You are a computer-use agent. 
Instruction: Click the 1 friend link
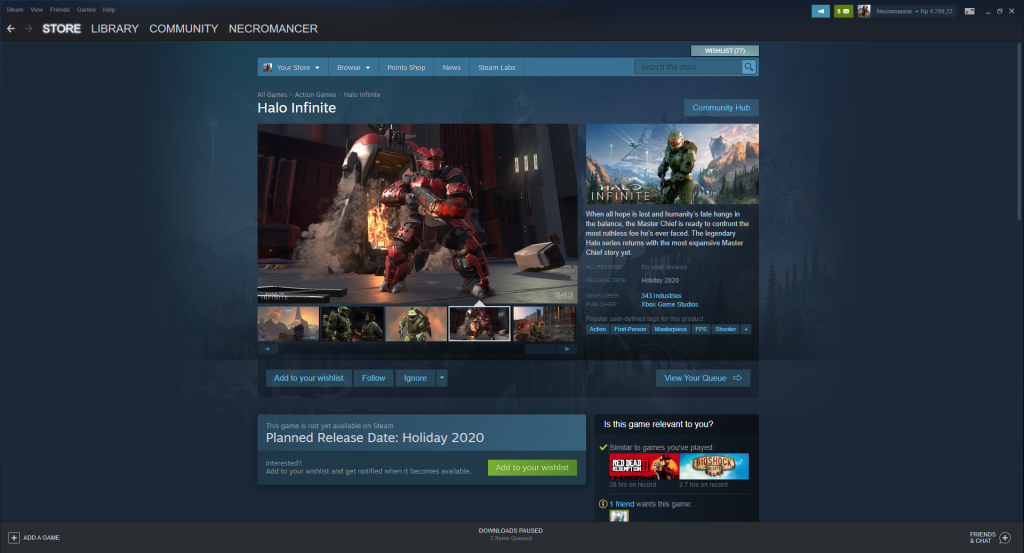(622, 504)
